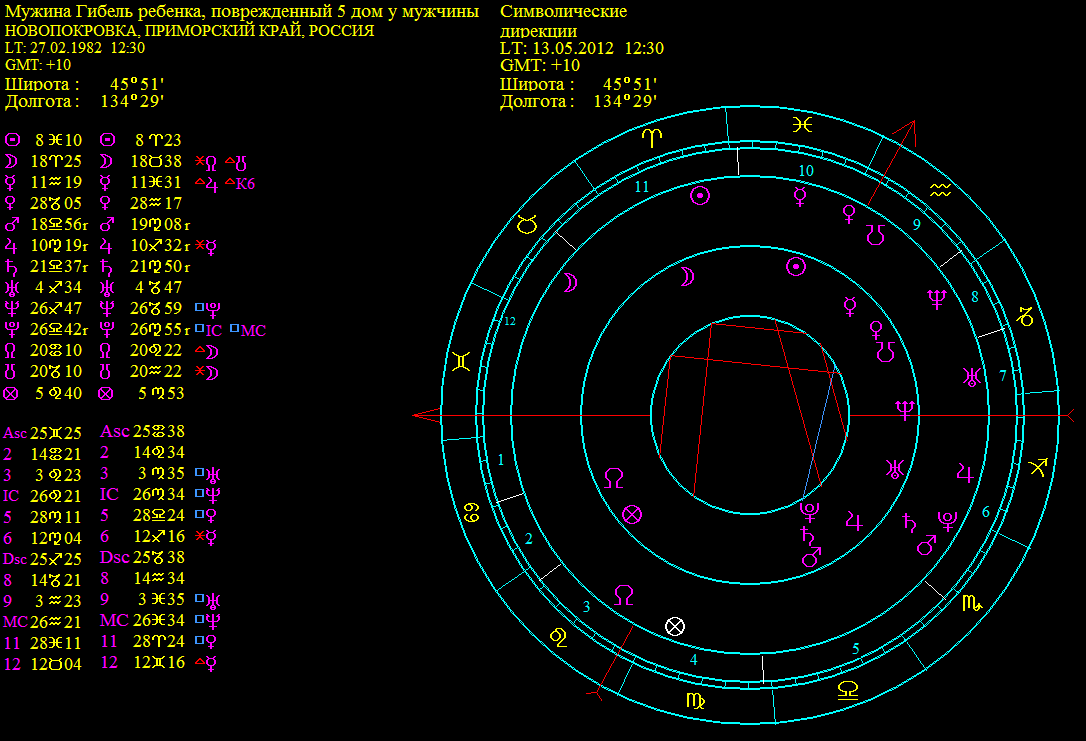Pick the Saturn glyph in the wheel's outer planet ring

point(909,522)
